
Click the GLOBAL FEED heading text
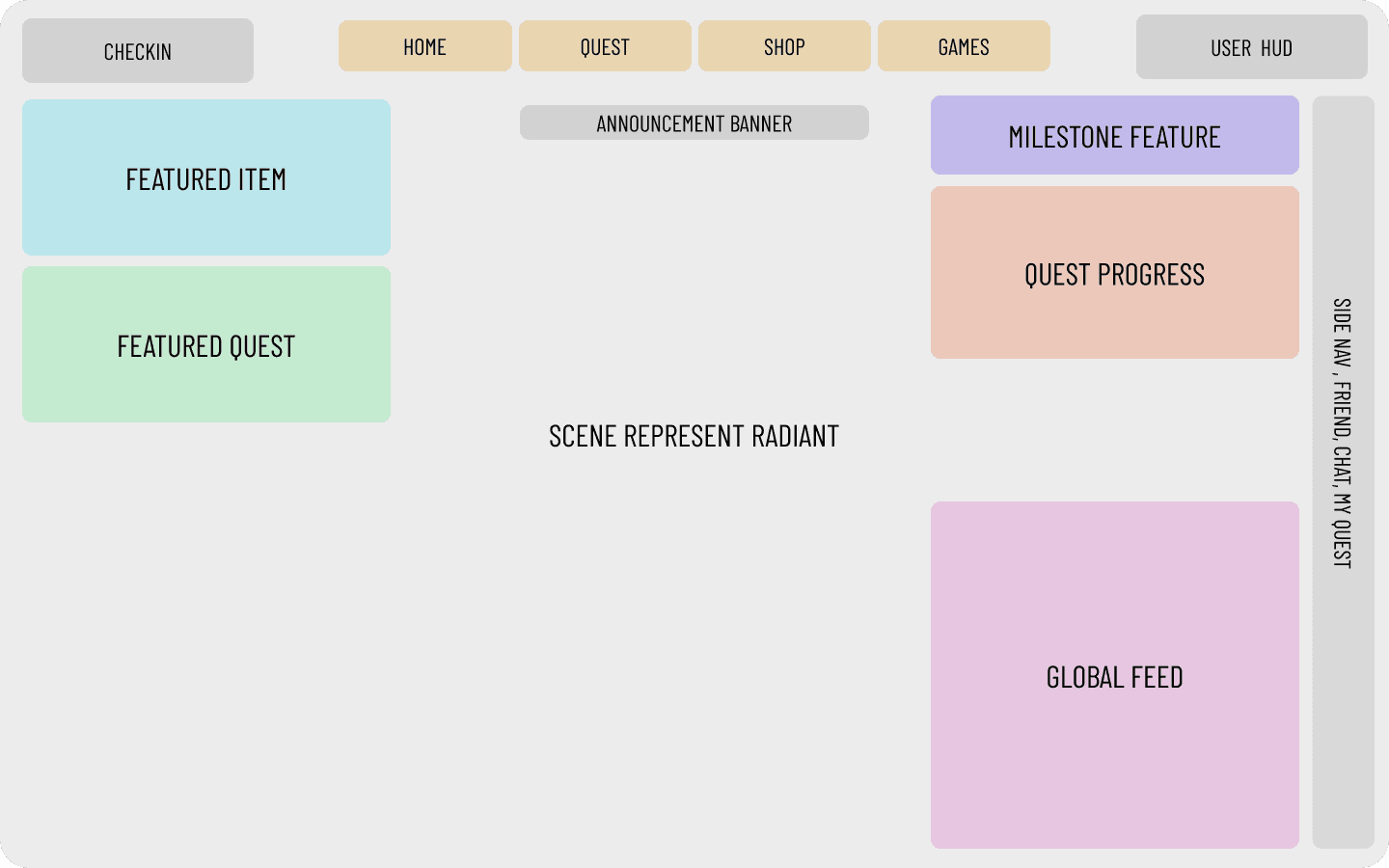pos(1115,677)
